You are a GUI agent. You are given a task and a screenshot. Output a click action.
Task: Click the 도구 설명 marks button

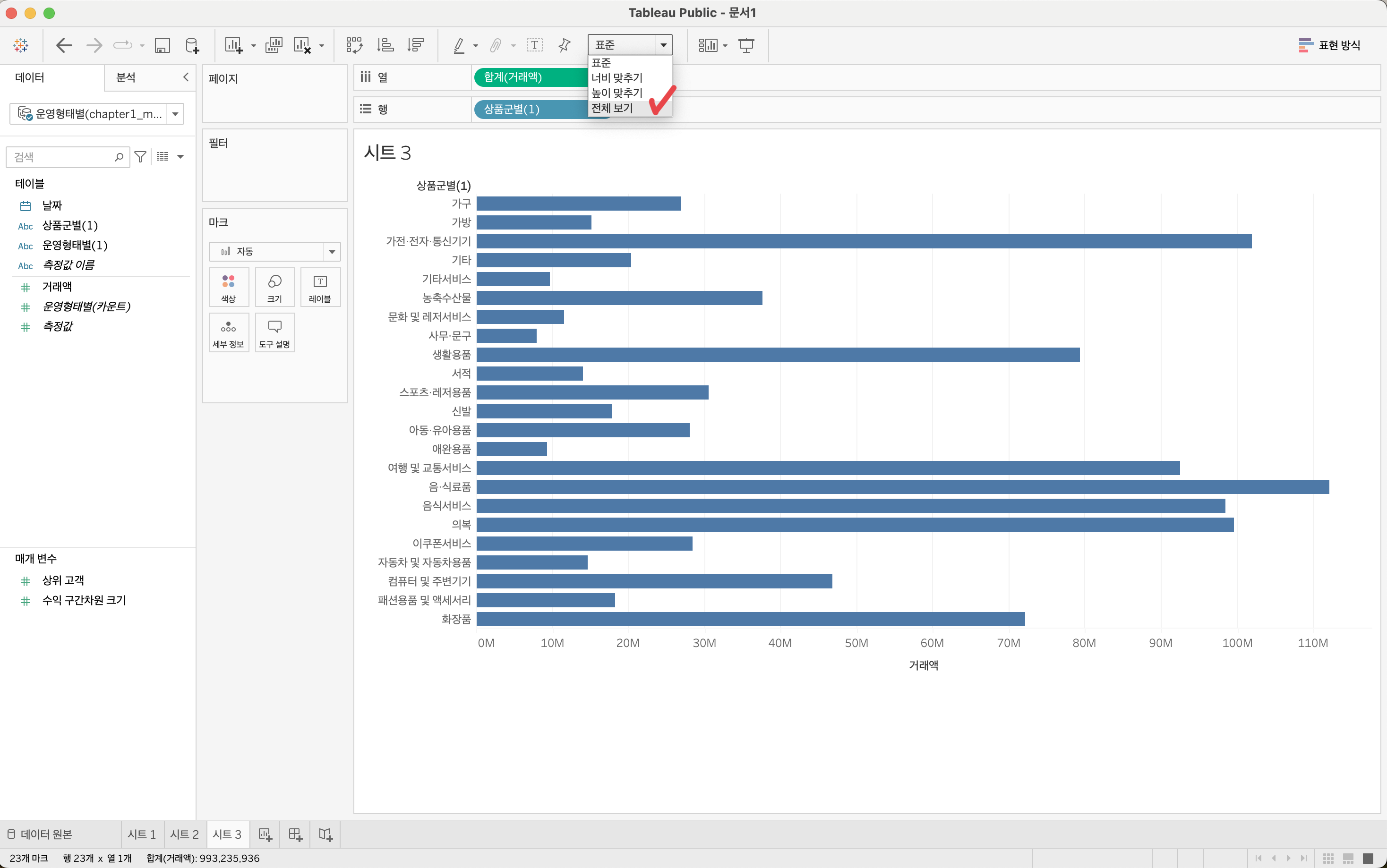(x=274, y=333)
